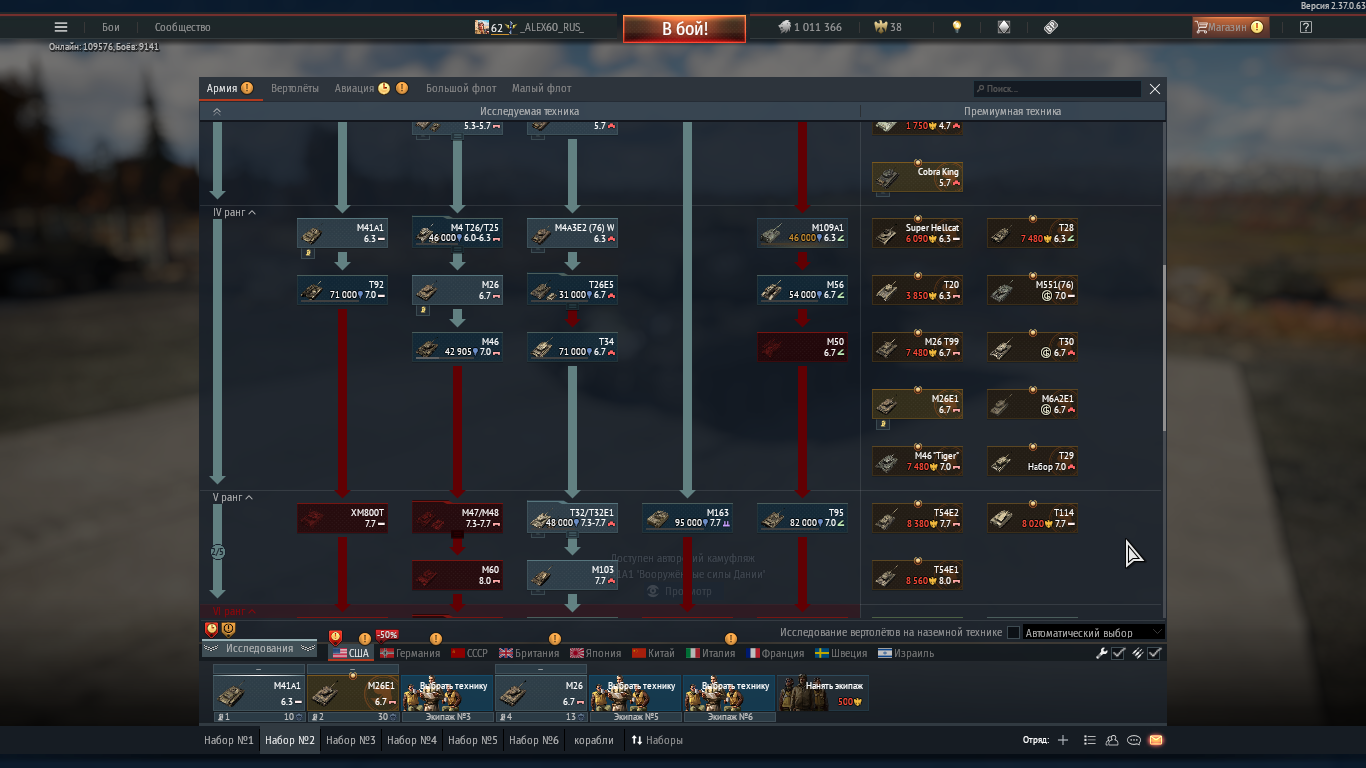This screenshot has height=768, width=1366.
Task: Select the T92 vehicle card
Action: tap(342, 290)
